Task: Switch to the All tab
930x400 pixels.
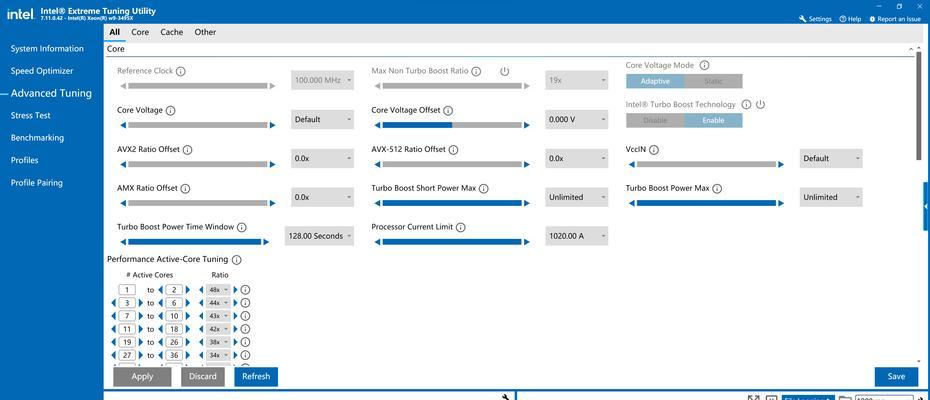Action: click(114, 32)
